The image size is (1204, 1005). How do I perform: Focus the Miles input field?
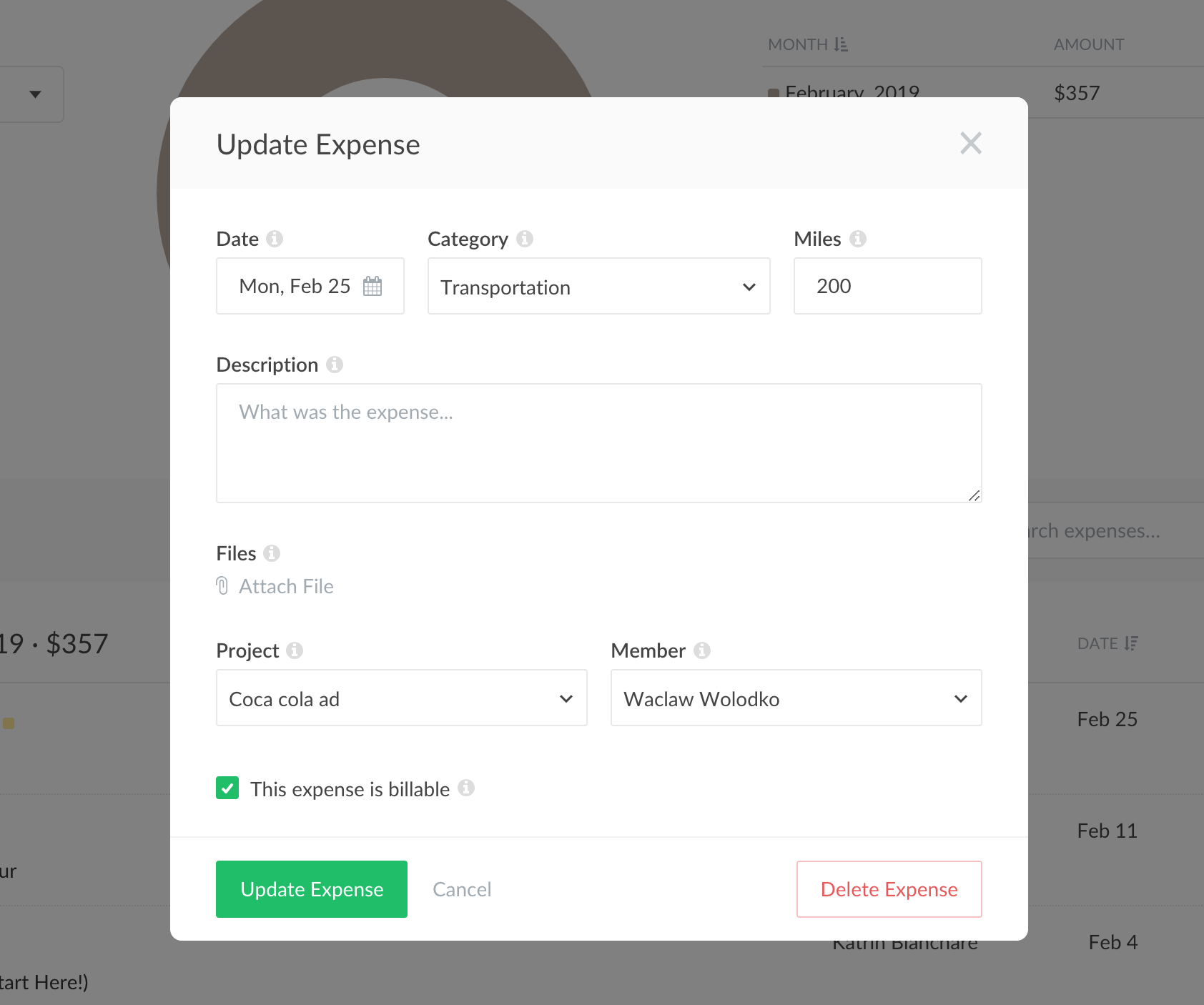[887, 286]
